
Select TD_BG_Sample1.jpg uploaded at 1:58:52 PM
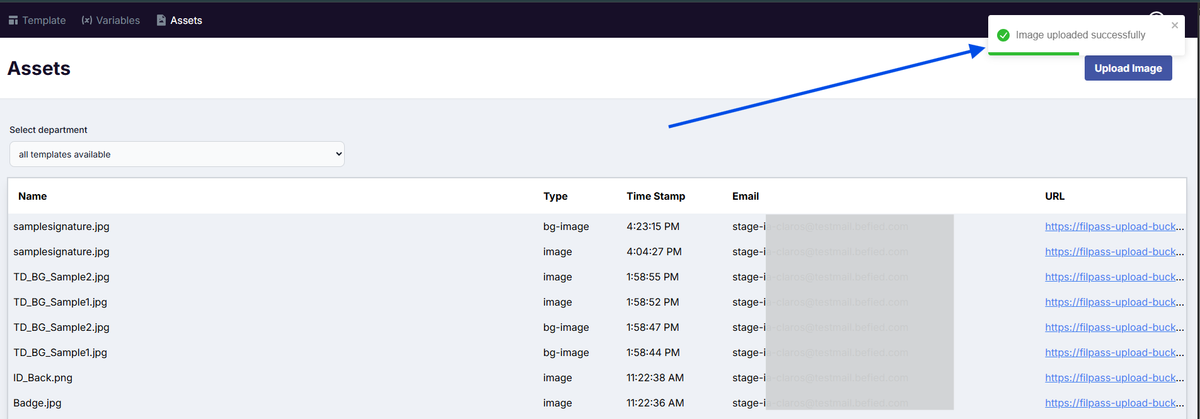(60, 302)
